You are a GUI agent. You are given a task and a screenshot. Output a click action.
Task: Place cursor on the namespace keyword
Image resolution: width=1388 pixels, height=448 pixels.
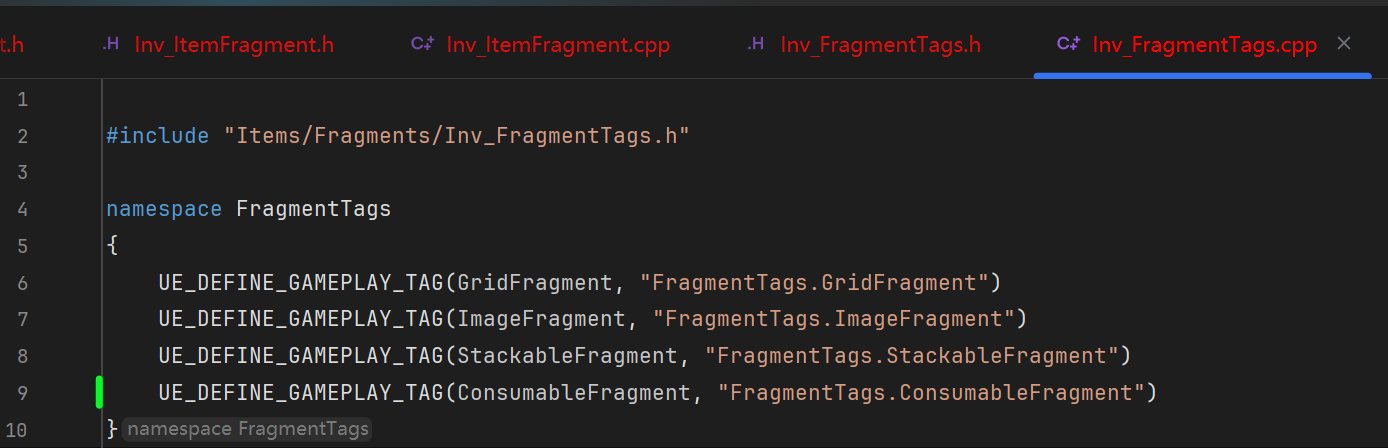tap(163, 210)
